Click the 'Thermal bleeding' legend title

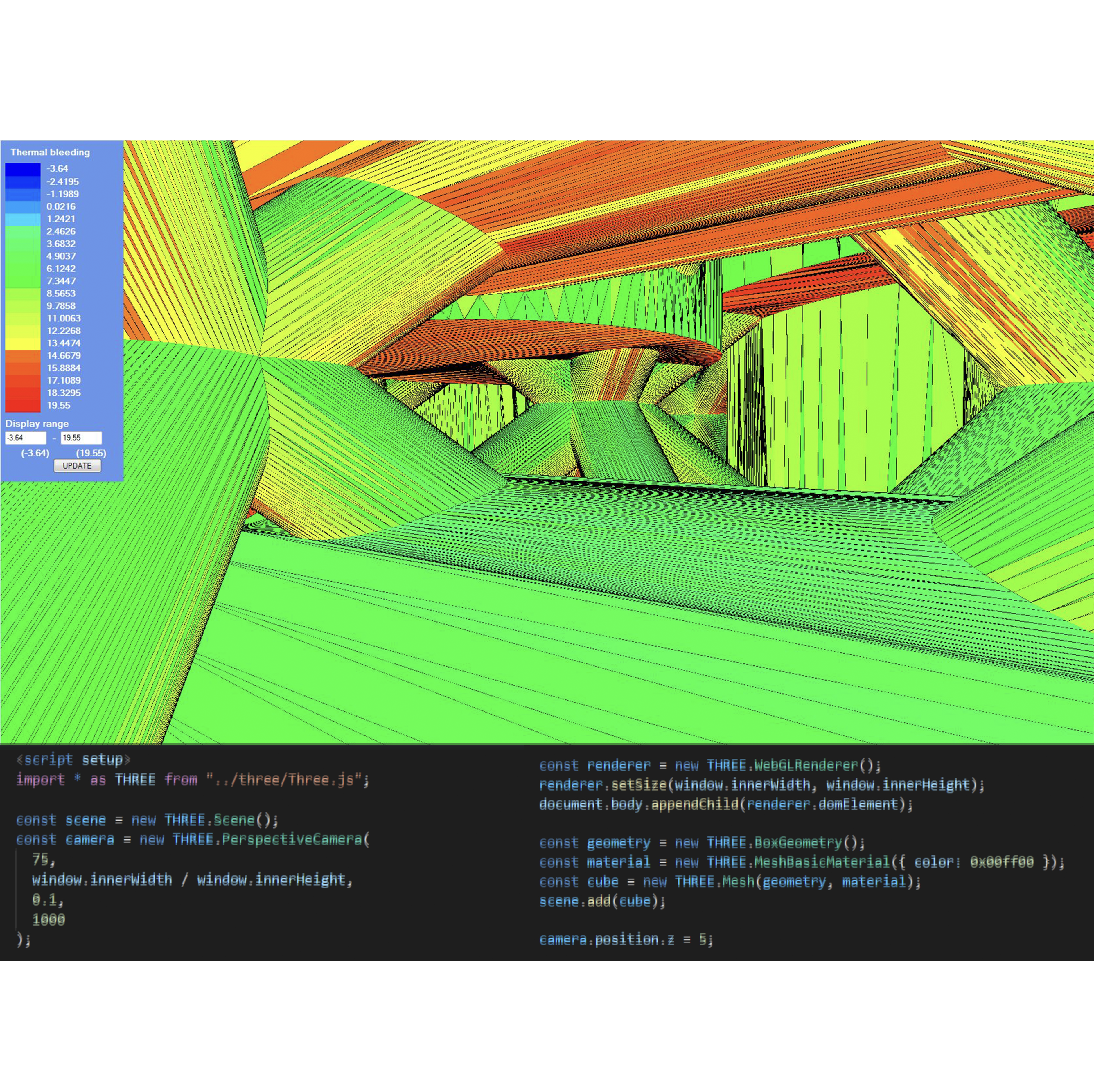point(50,152)
